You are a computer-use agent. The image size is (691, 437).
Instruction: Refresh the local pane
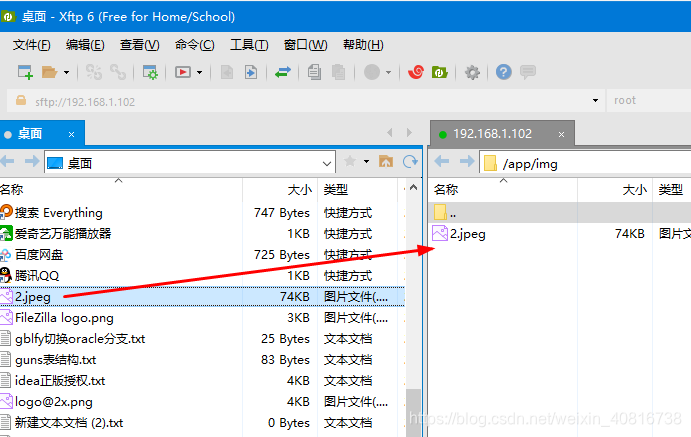410,162
